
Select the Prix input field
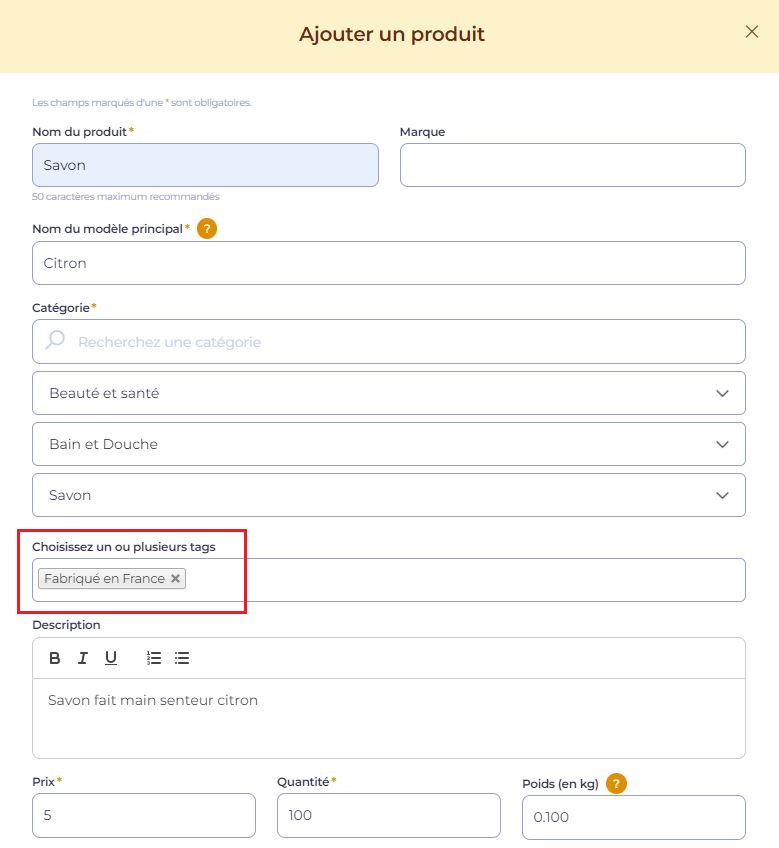(144, 815)
